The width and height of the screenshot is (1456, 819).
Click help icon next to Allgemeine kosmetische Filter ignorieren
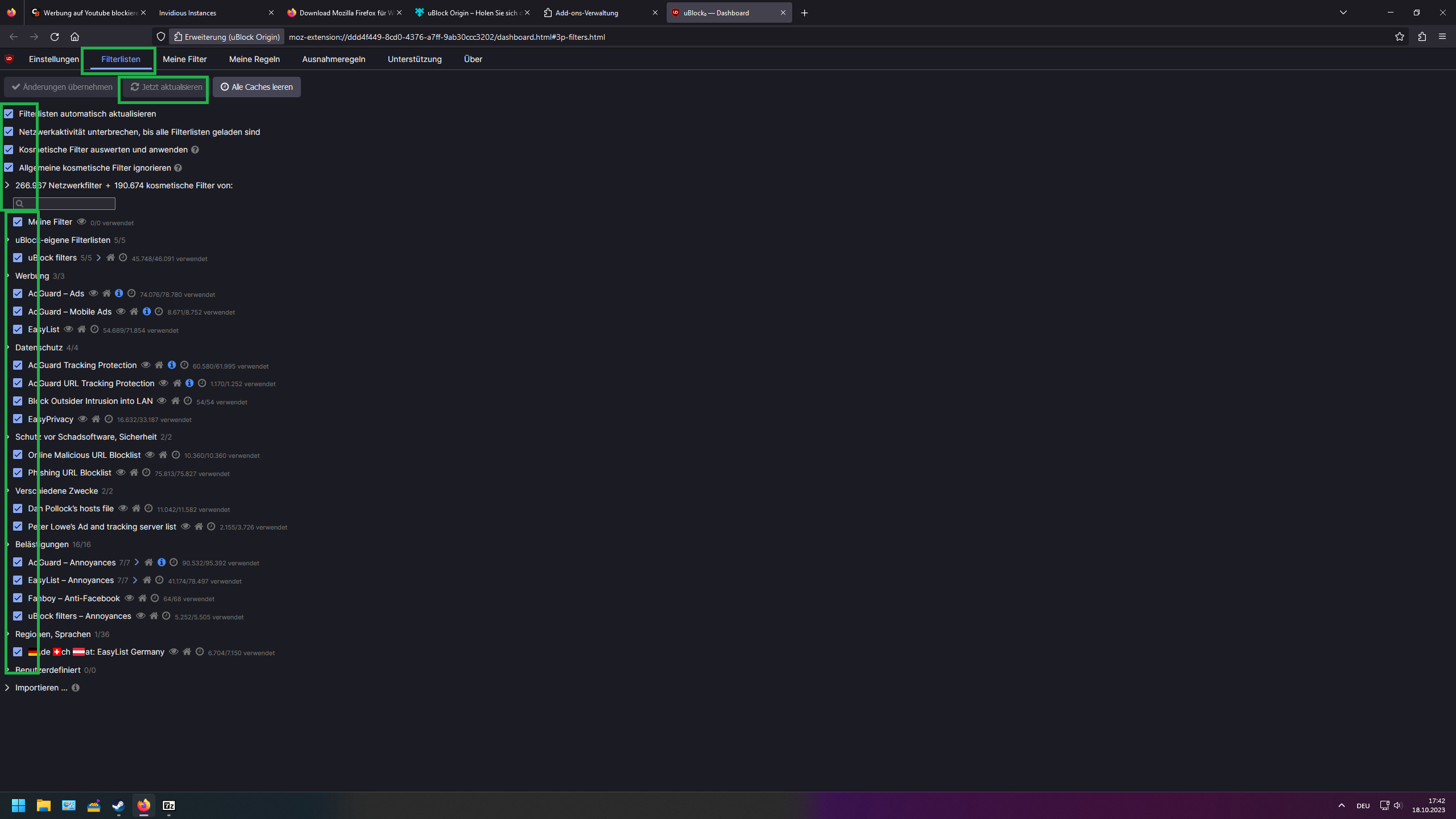pyautogui.click(x=178, y=168)
